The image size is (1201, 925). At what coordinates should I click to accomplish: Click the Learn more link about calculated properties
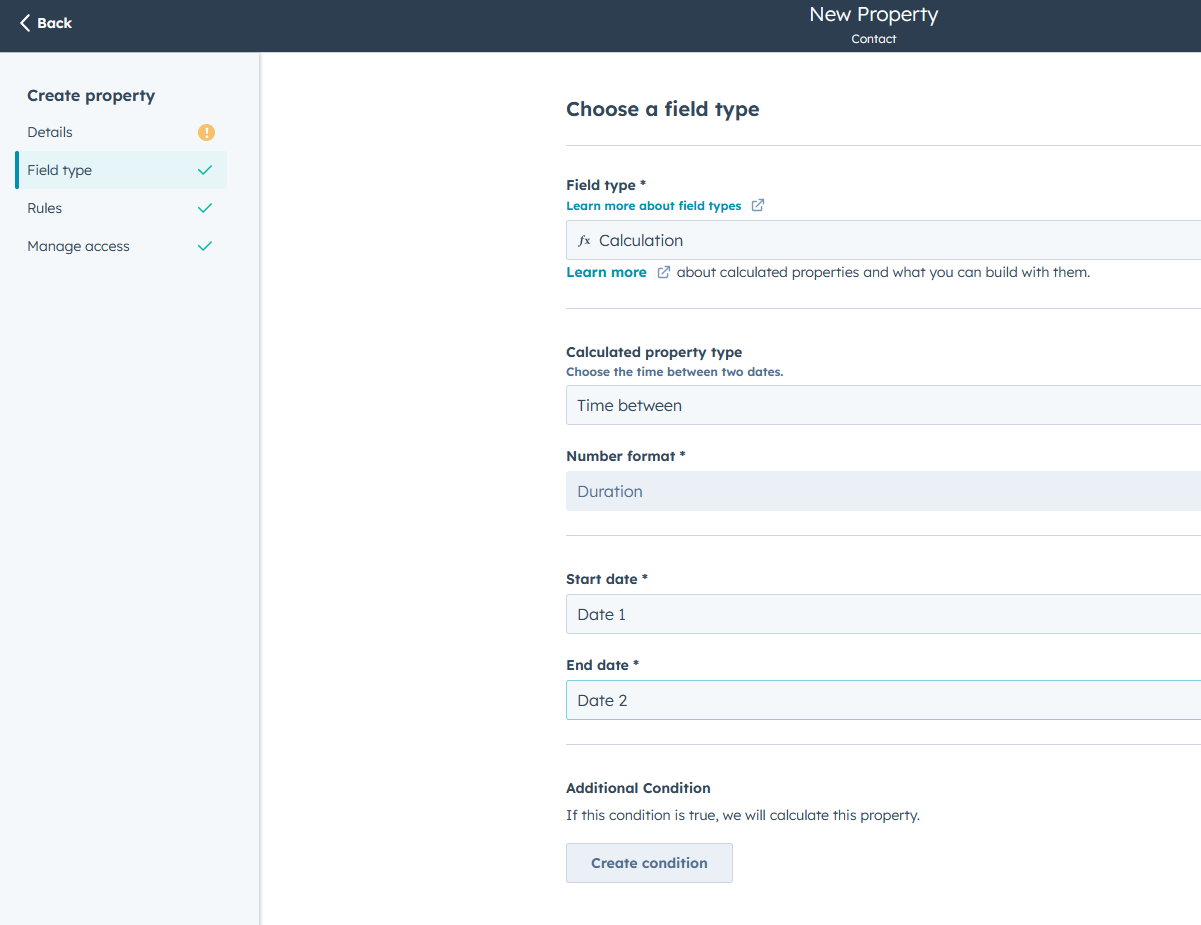pos(606,271)
